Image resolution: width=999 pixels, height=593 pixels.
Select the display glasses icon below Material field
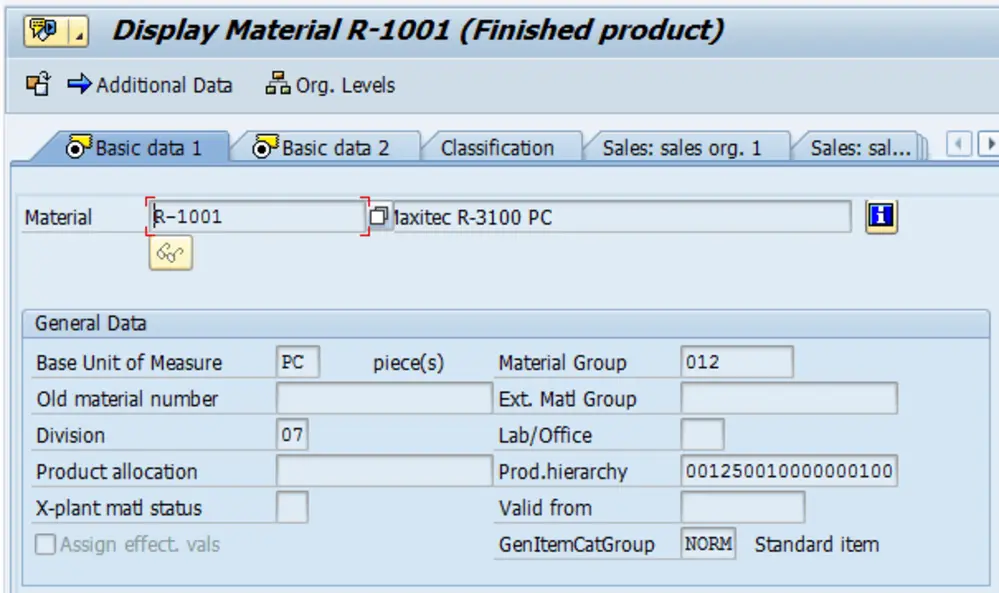click(x=169, y=255)
